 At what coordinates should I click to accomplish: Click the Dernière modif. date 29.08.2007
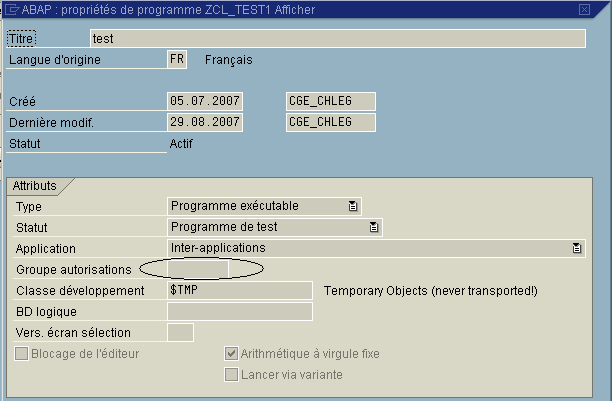(205, 122)
